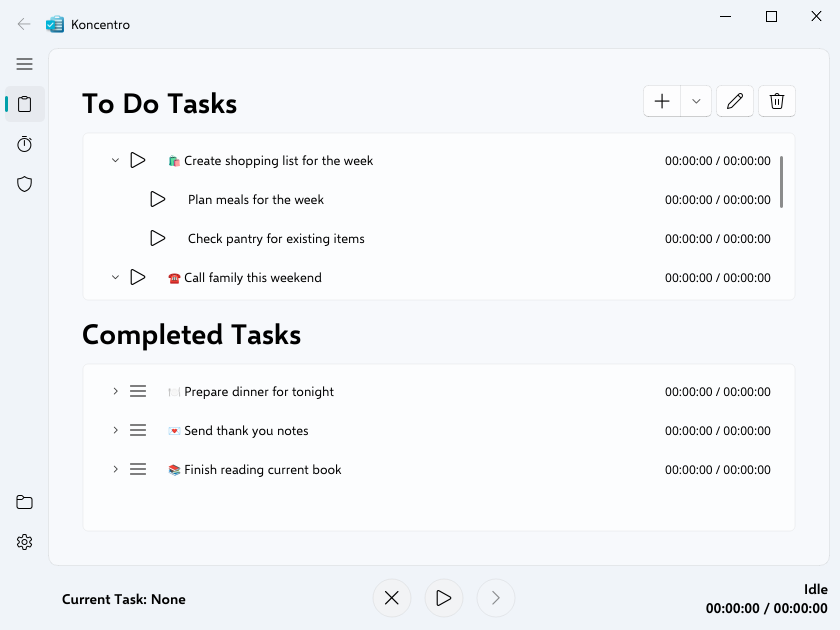Click the bottom stop (X) timer button

[392, 598]
